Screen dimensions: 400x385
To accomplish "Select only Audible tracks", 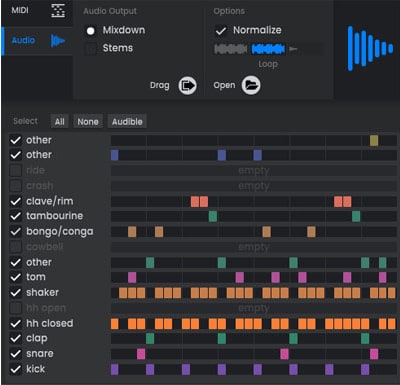I will tap(127, 122).
